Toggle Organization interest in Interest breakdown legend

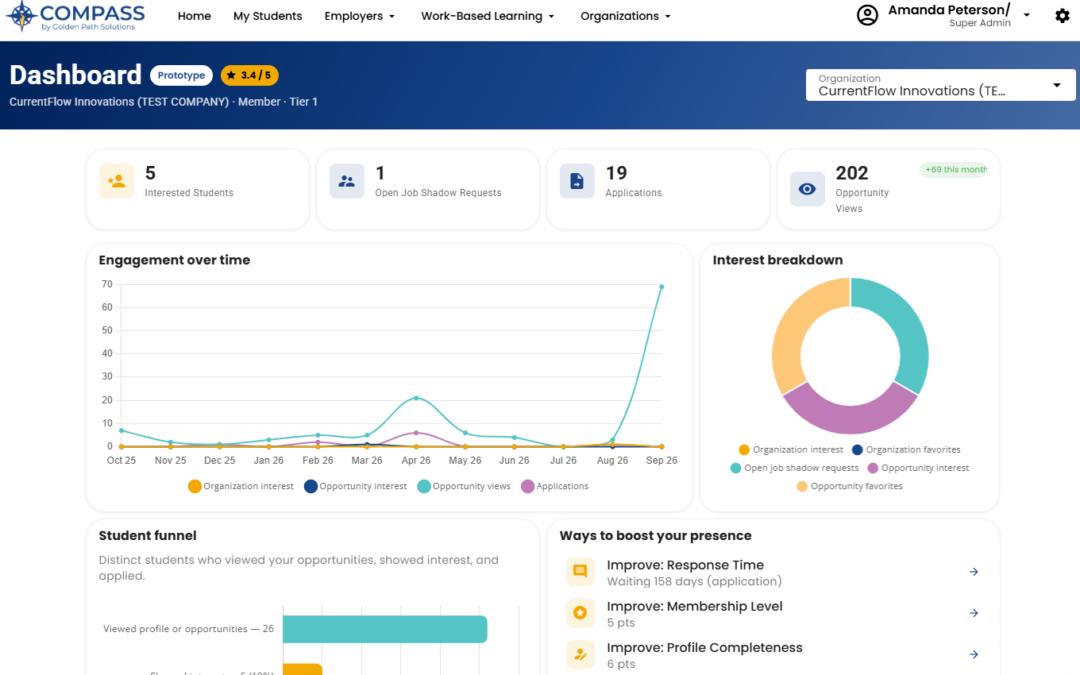[x=790, y=450]
